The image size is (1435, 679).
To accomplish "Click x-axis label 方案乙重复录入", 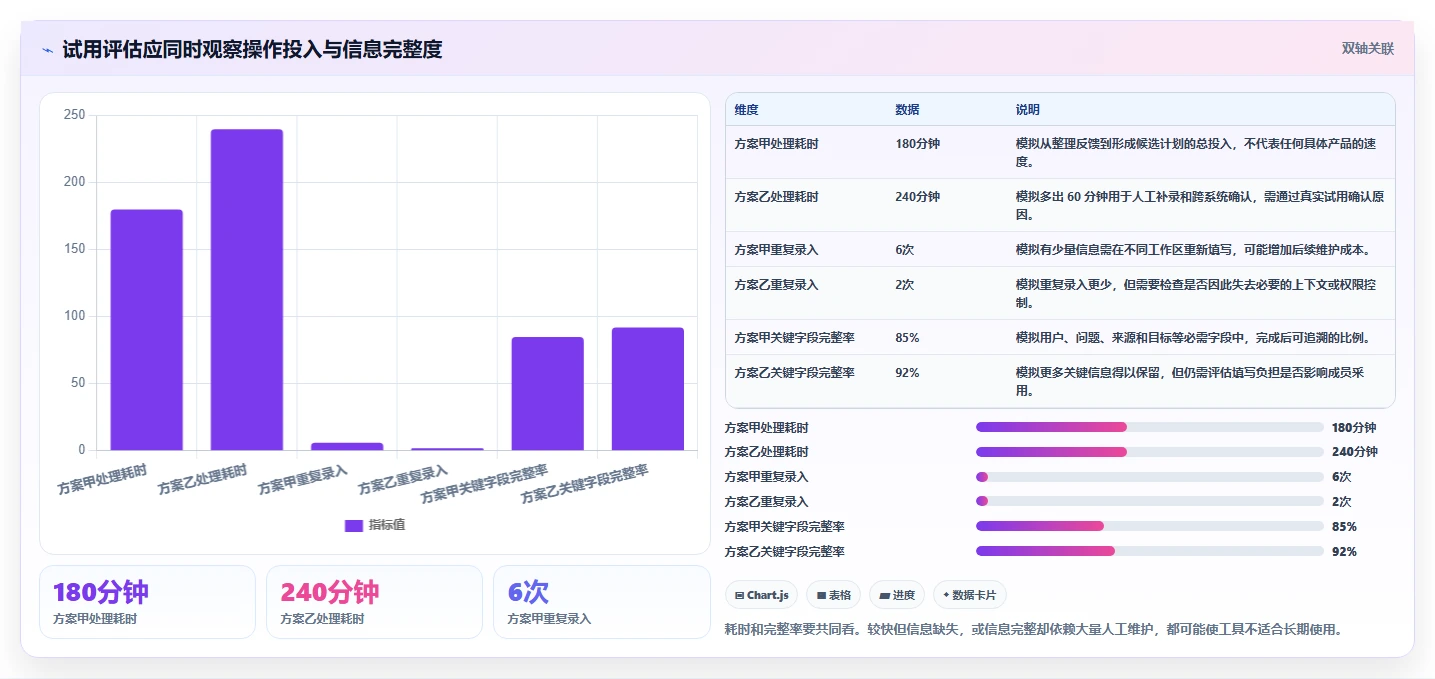I will click(404, 480).
